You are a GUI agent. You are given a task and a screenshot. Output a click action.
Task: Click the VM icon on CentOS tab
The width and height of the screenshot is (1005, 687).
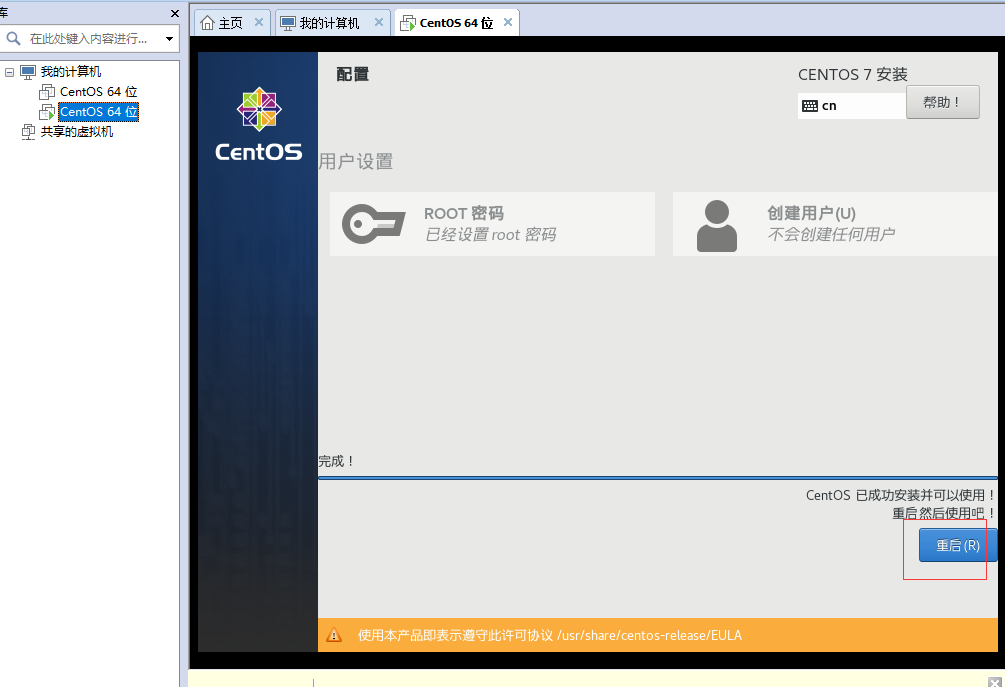pos(408,24)
